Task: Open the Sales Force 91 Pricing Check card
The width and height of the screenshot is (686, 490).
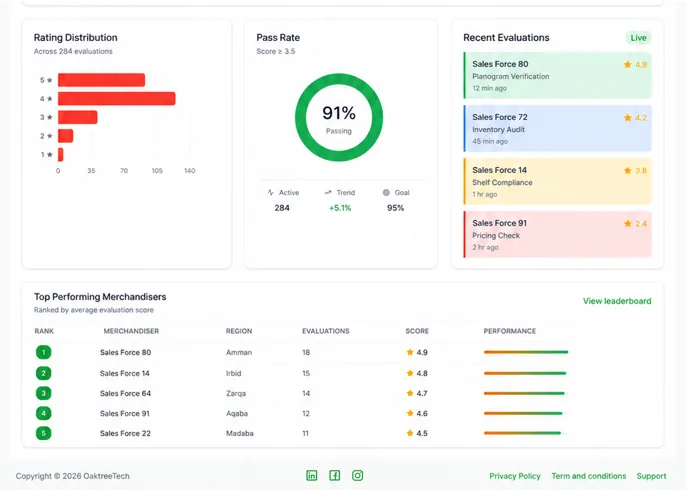Action: click(557, 234)
